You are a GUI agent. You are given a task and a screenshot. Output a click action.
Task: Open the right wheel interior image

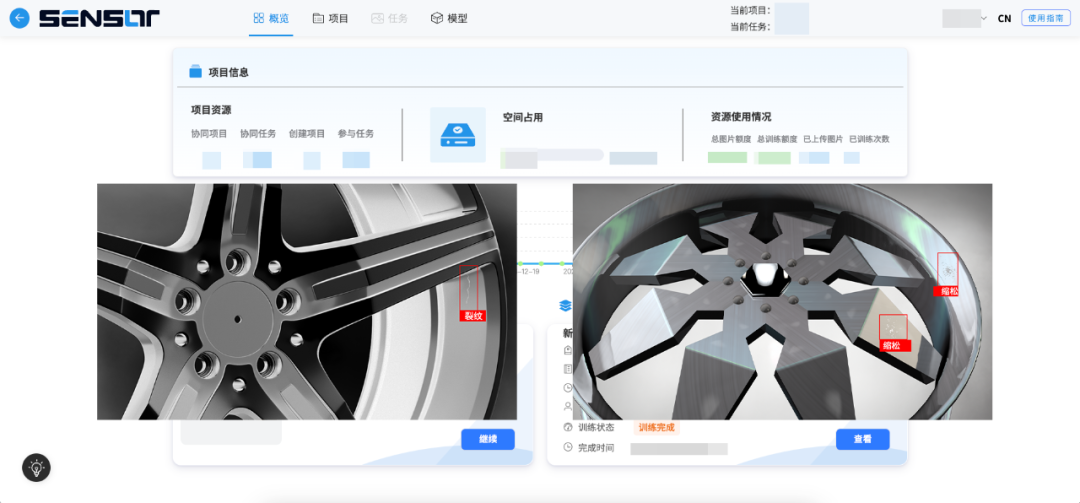782,301
